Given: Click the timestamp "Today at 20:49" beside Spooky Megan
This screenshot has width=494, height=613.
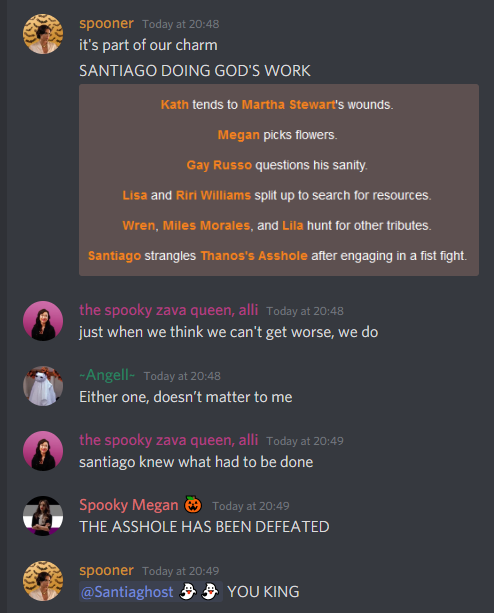Looking at the screenshot, I should [251, 506].
